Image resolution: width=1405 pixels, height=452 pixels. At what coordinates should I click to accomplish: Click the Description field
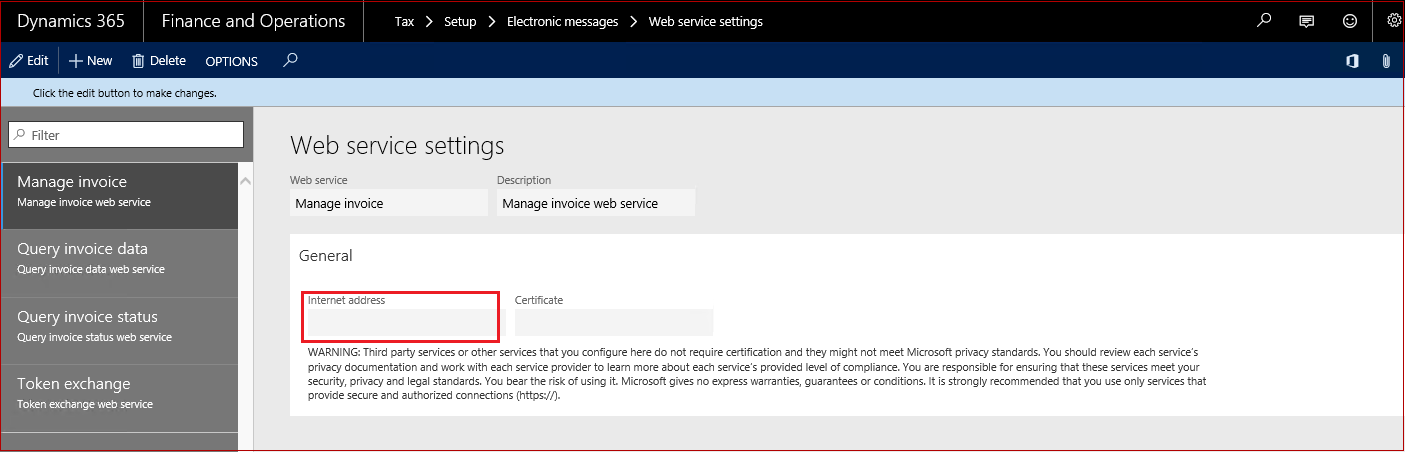click(595, 203)
